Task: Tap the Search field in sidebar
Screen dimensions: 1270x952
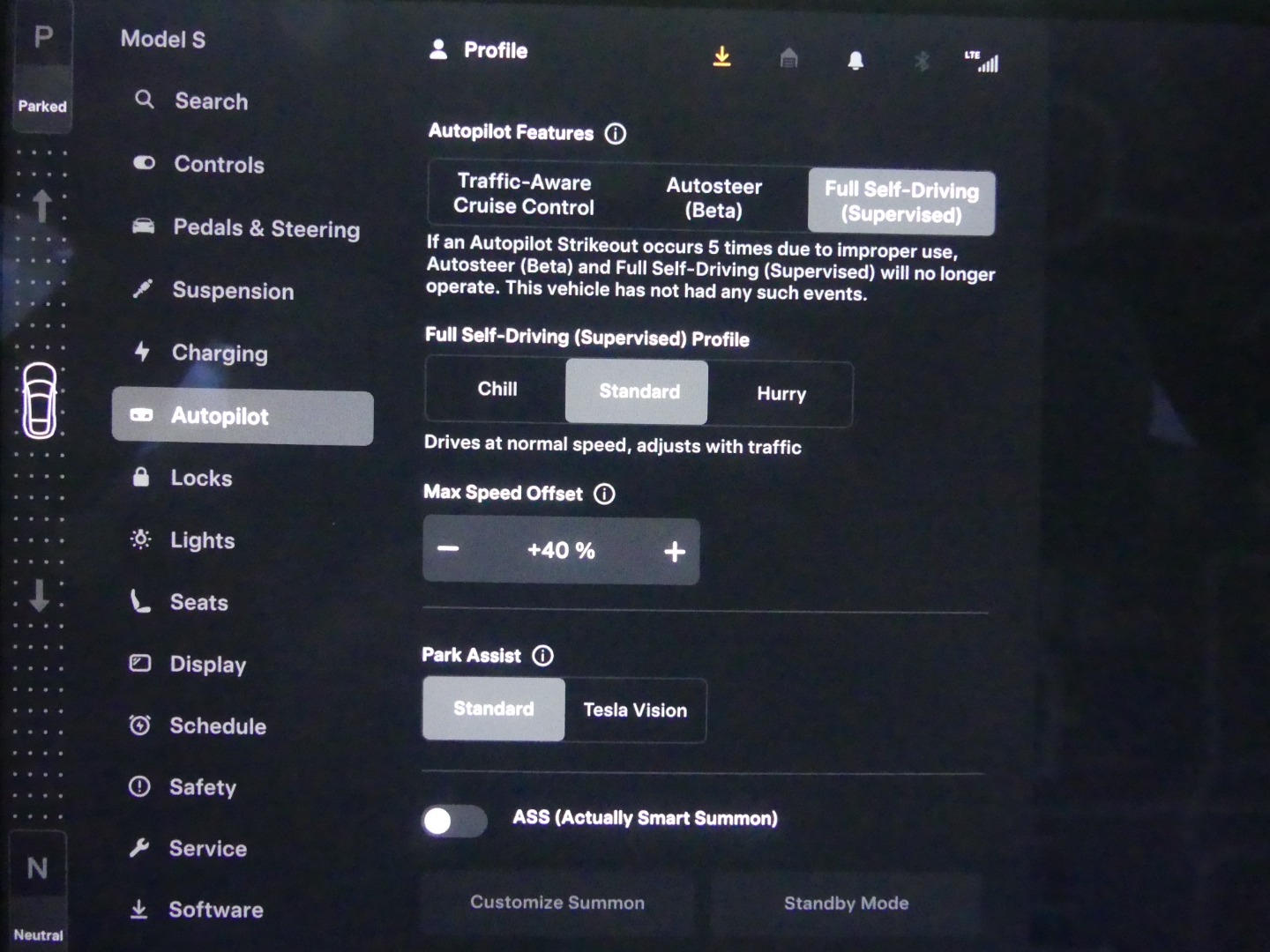Action: click(x=211, y=101)
